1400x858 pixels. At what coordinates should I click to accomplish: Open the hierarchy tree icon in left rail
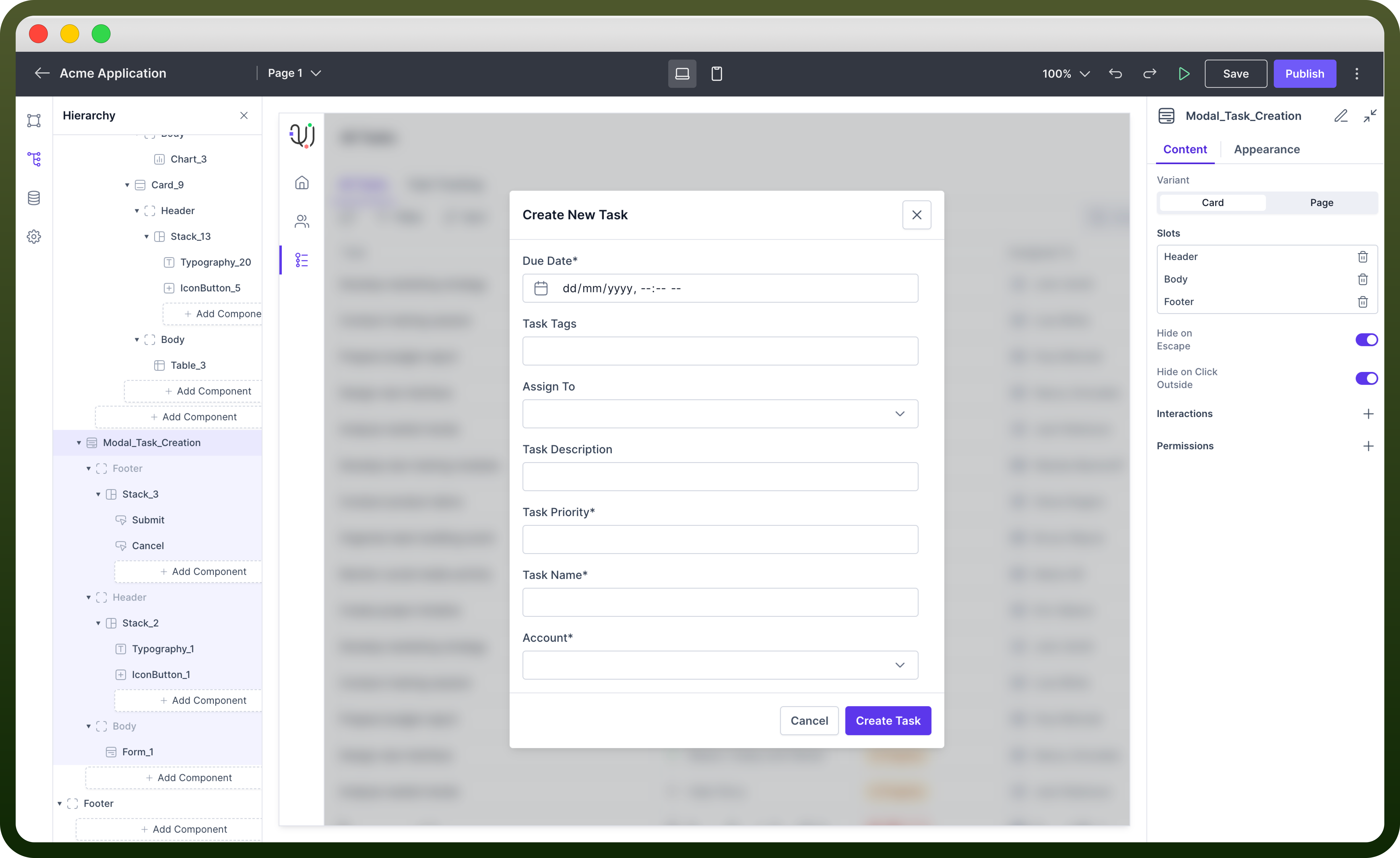(34, 159)
